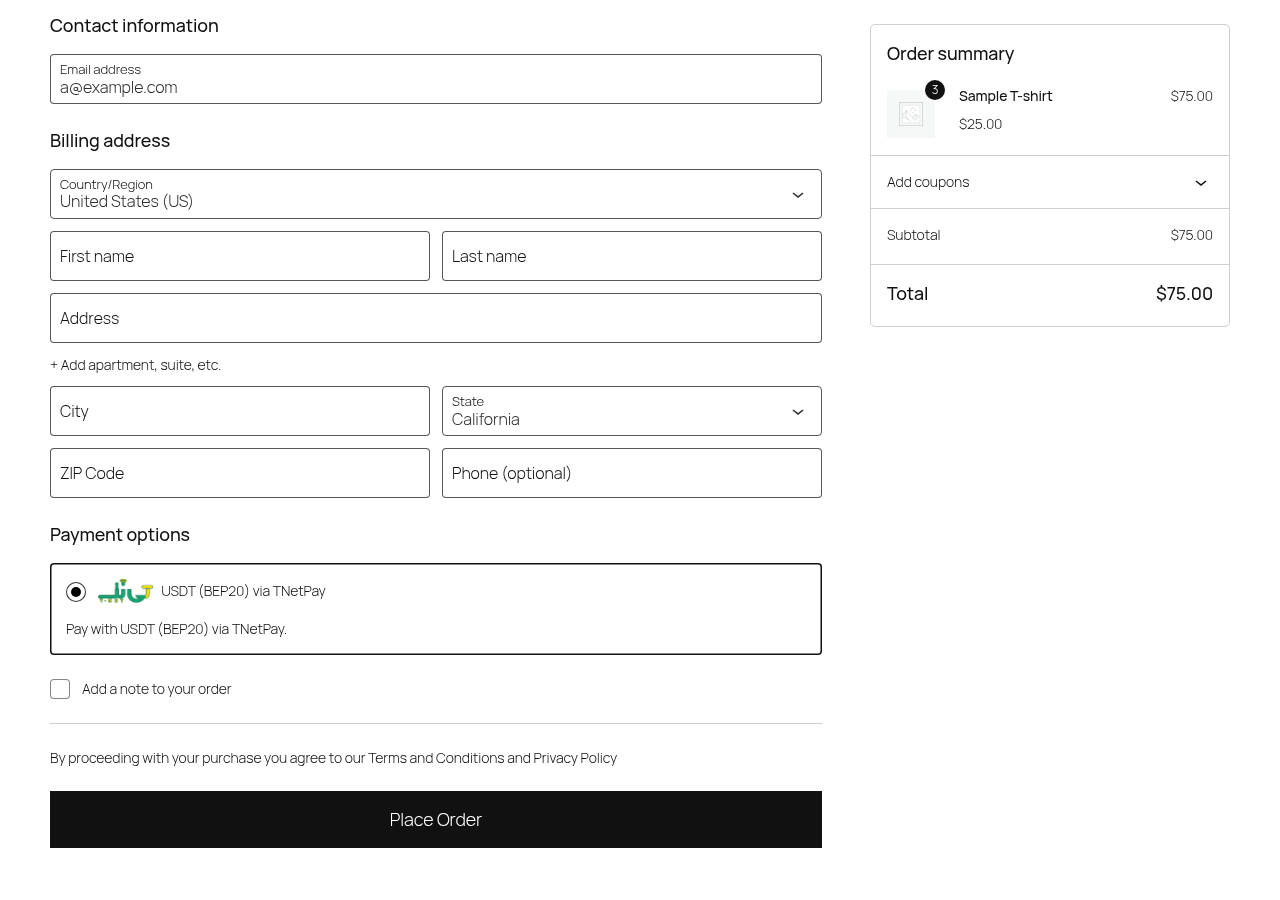Click the Payment options heading

pos(120,535)
